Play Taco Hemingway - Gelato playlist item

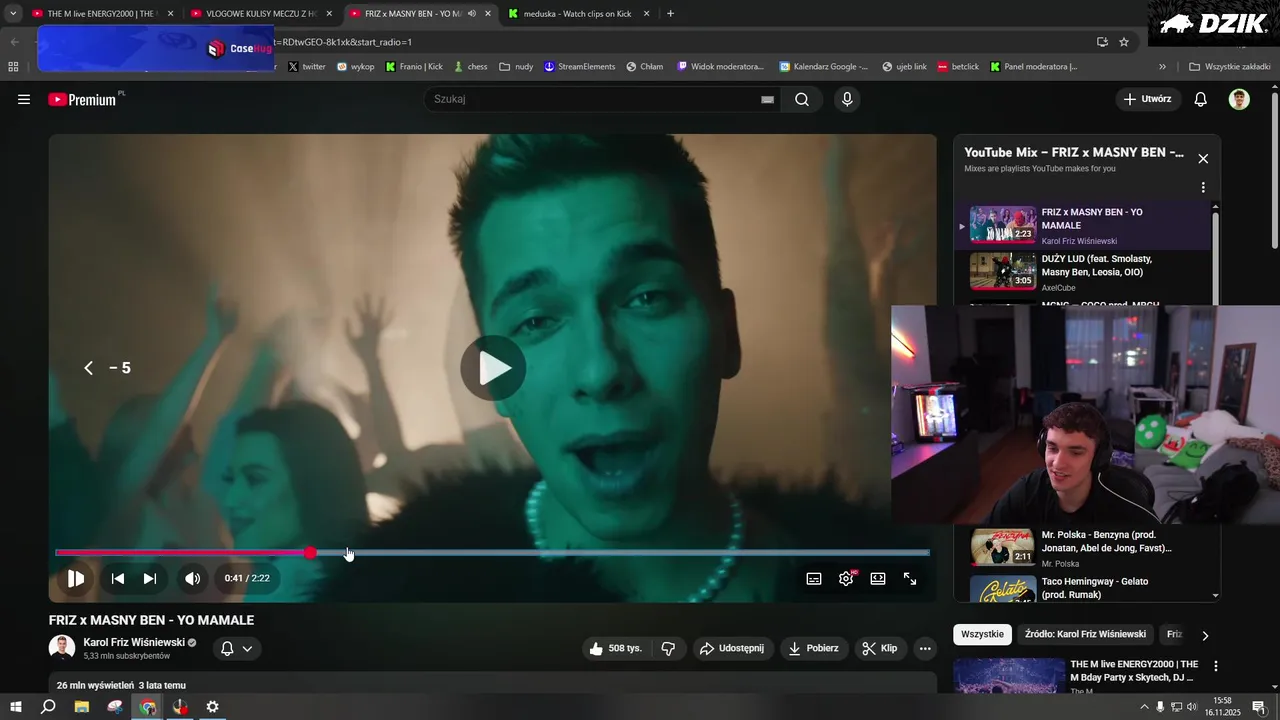click(1082, 588)
